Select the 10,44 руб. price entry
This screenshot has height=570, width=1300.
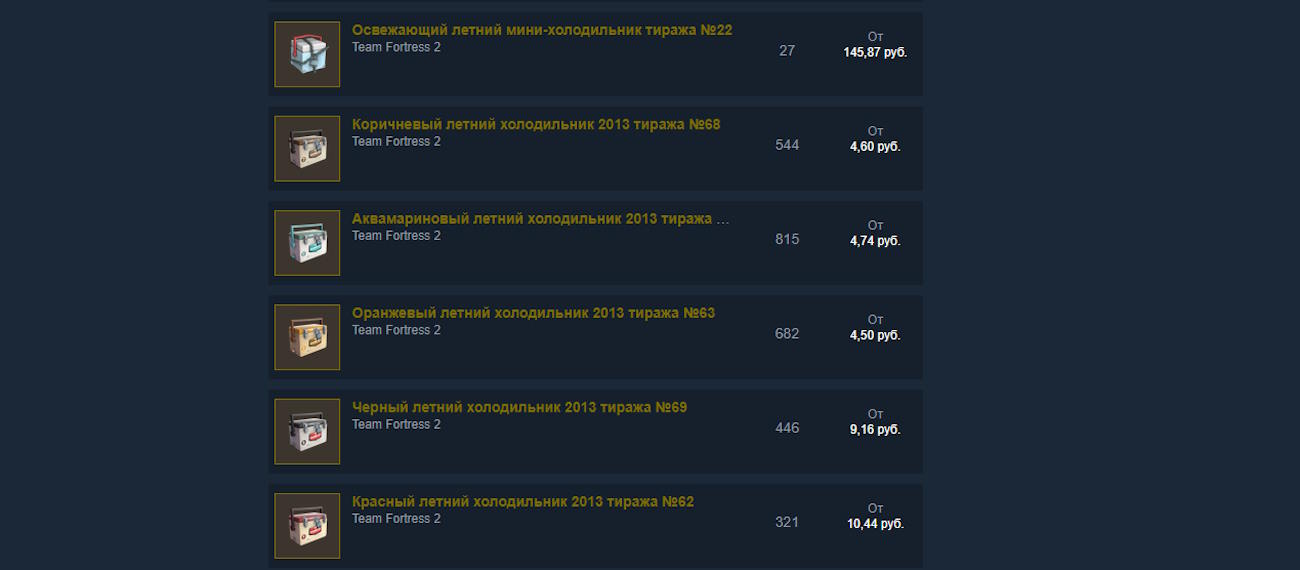(875, 524)
